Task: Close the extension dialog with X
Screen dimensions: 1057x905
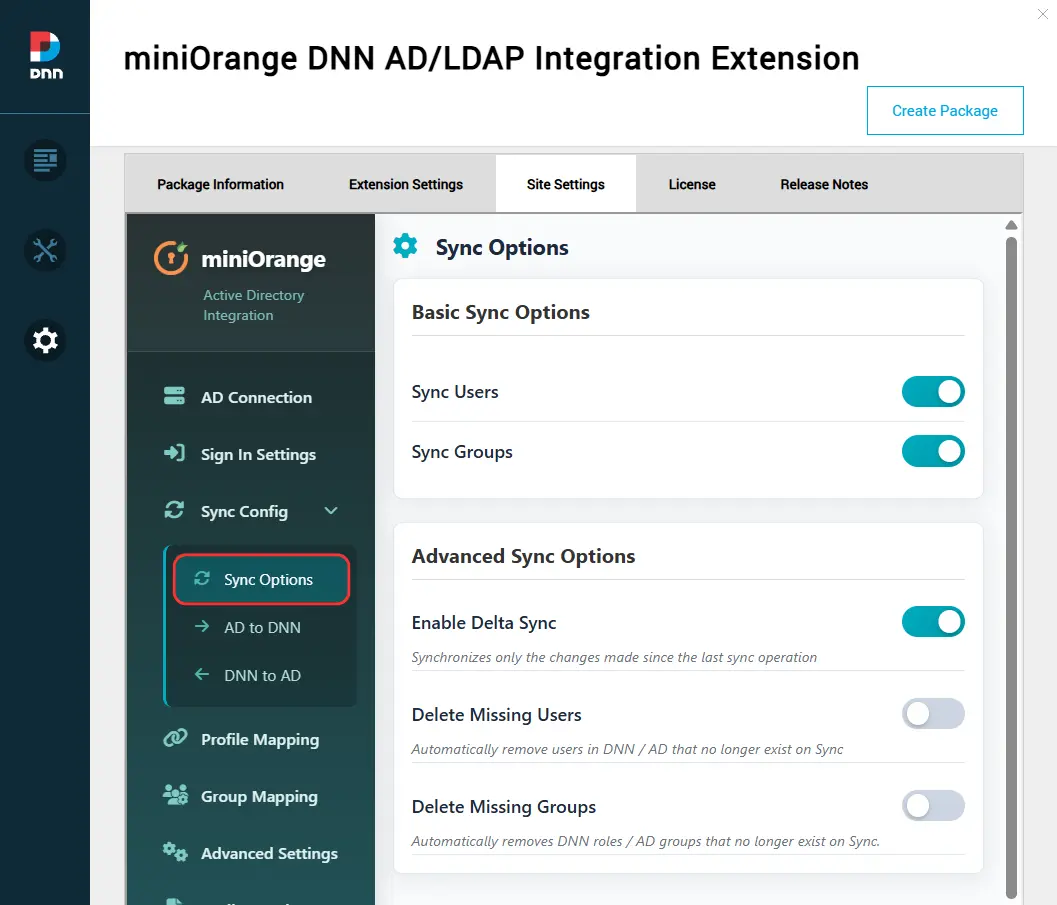Action: click(1042, 14)
